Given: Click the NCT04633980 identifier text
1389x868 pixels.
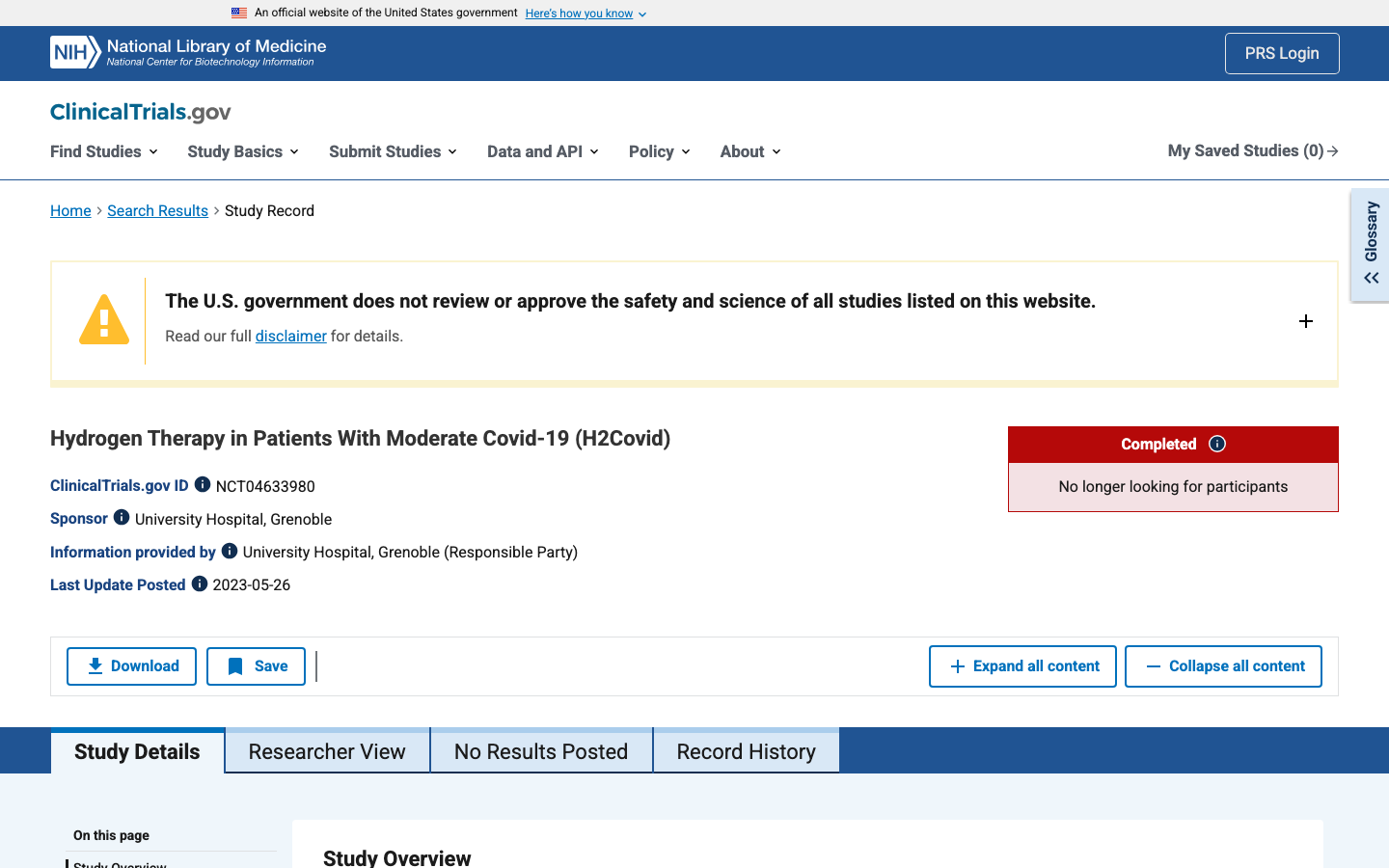Looking at the screenshot, I should tap(265, 486).
